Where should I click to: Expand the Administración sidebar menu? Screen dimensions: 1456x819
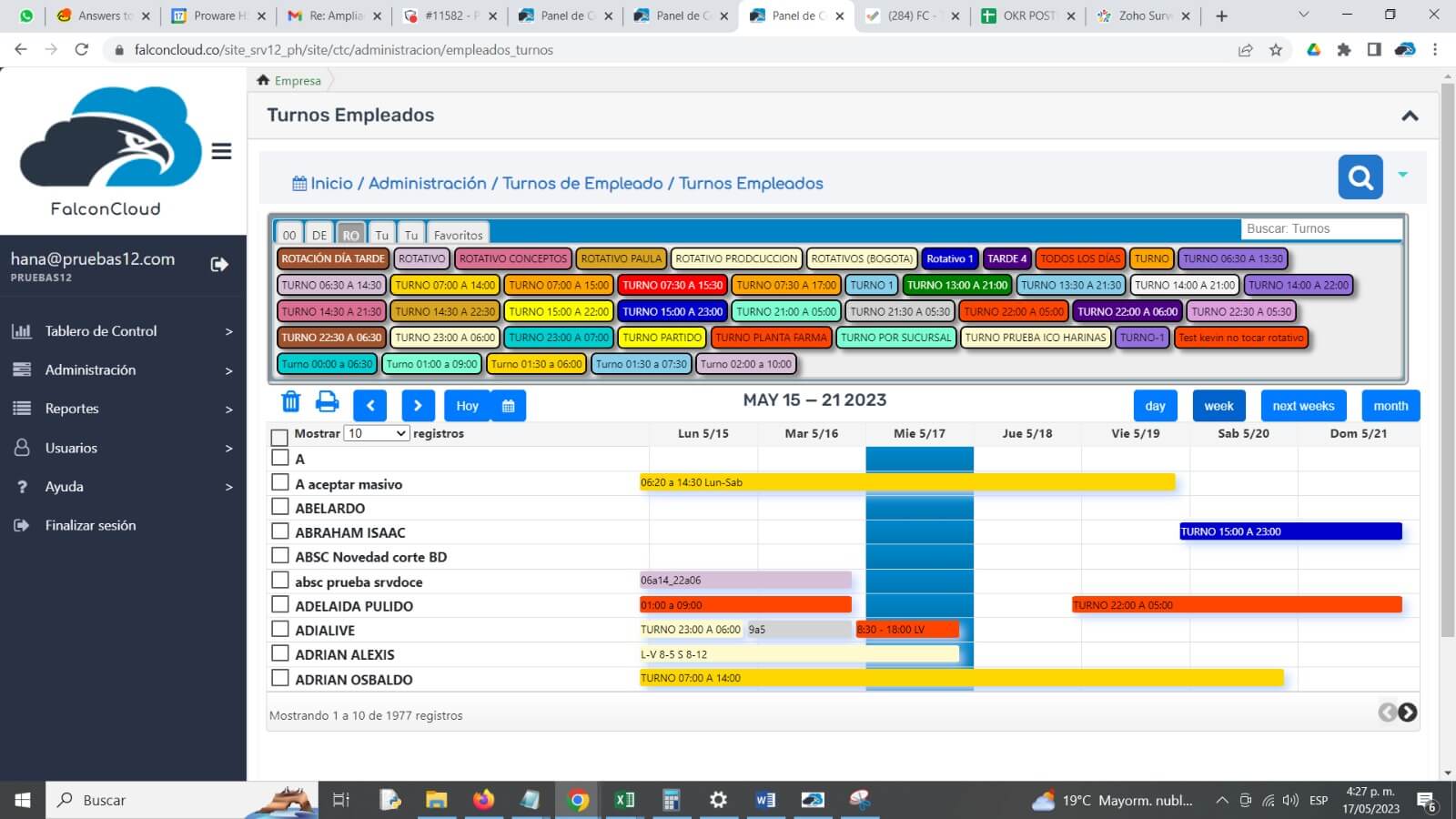point(123,370)
